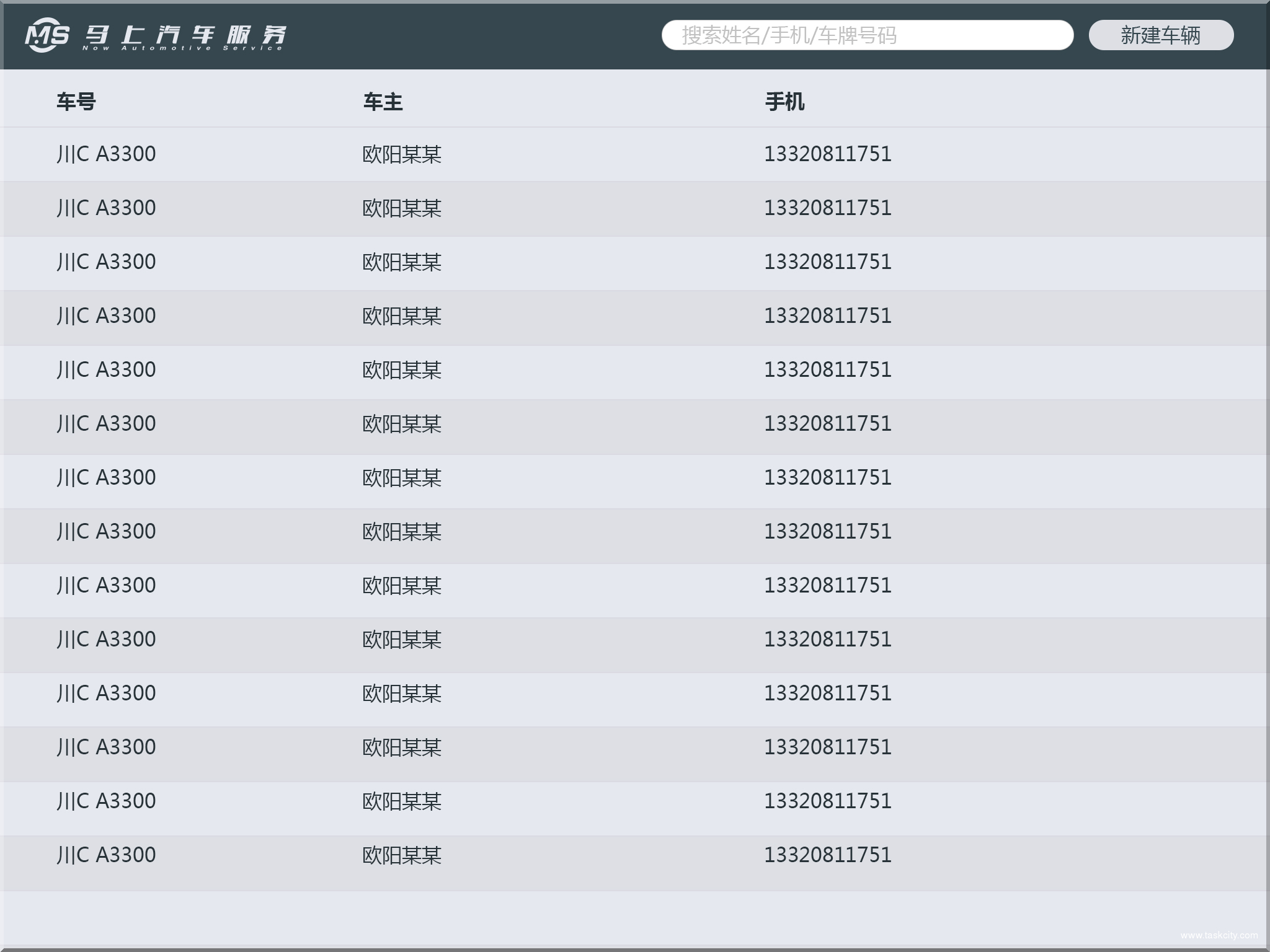Image resolution: width=1270 pixels, height=952 pixels.
Task: Click 欧阳某某 in the first row
Action: (x=401, y=155)
